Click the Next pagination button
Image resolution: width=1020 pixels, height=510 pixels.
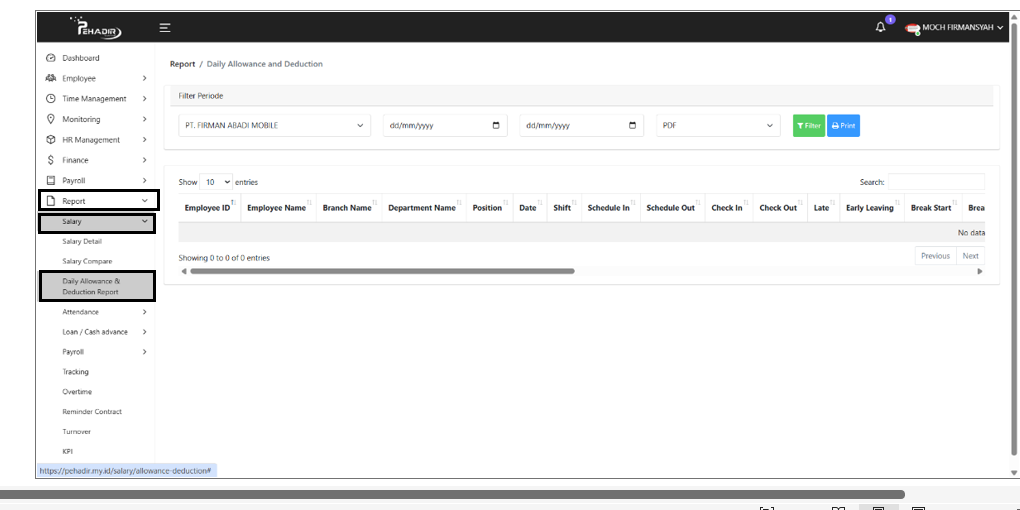tap(971, 256)
